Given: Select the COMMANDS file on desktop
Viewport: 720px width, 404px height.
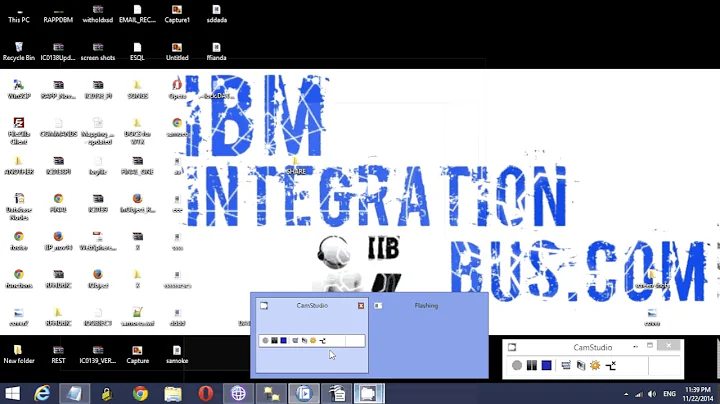Looking at the screenshot, I should click(x=58, y=128).
